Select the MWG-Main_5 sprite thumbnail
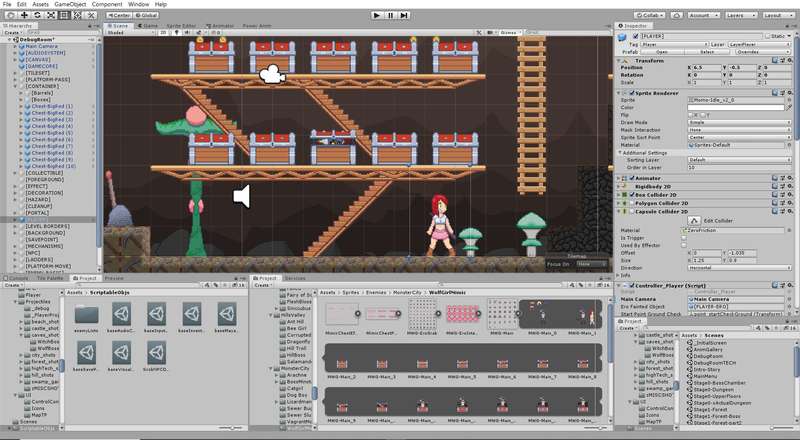The width and height of the screenshot is (800, 440). tap(462, 366)
